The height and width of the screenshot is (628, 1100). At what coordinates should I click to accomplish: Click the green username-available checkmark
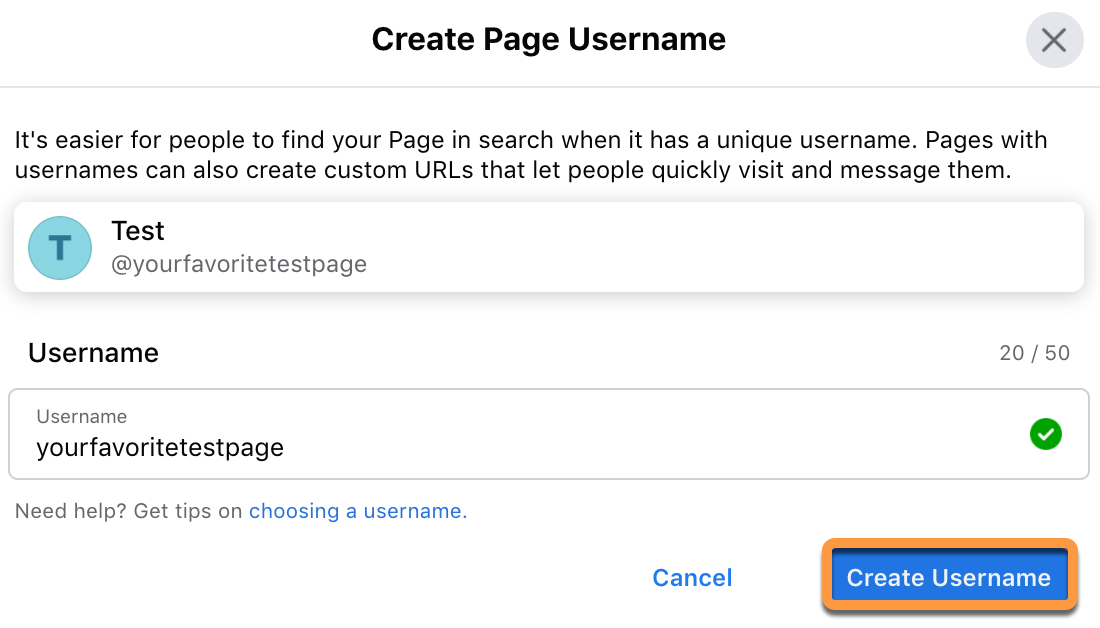[1045, 434]
